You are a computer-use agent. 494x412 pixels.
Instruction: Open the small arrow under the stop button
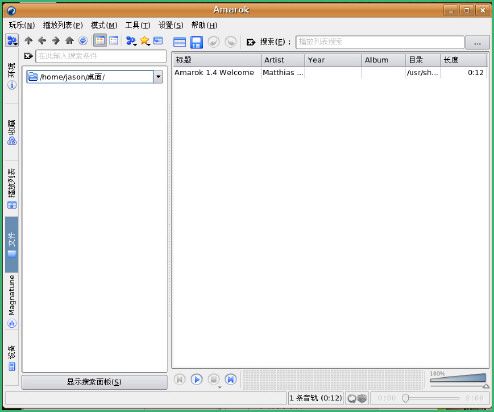click(x=219, y=387)
